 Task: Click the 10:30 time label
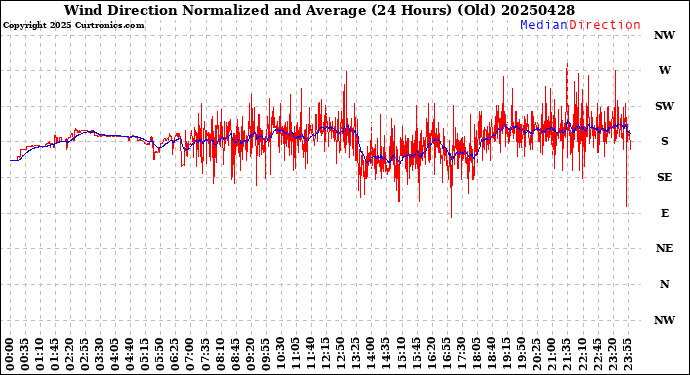click(x=280, y=354)
